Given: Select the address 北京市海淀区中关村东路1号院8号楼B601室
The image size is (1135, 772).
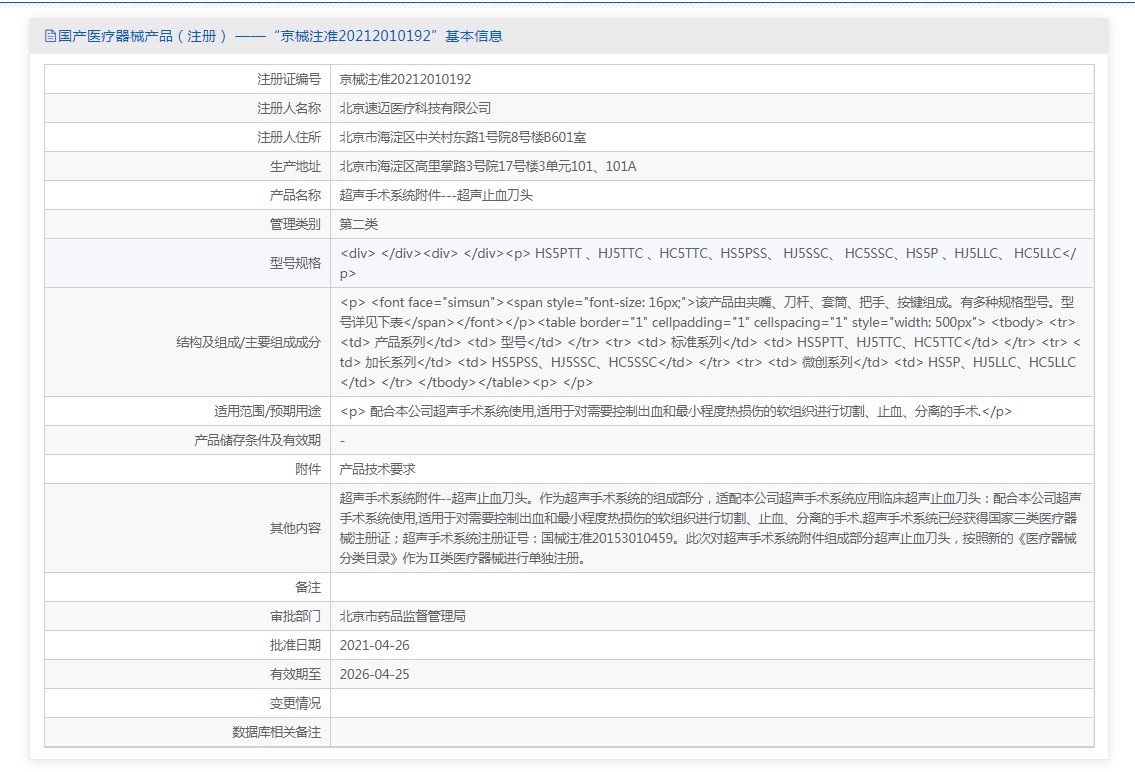Looking at the screenshot, I should 463,137.
